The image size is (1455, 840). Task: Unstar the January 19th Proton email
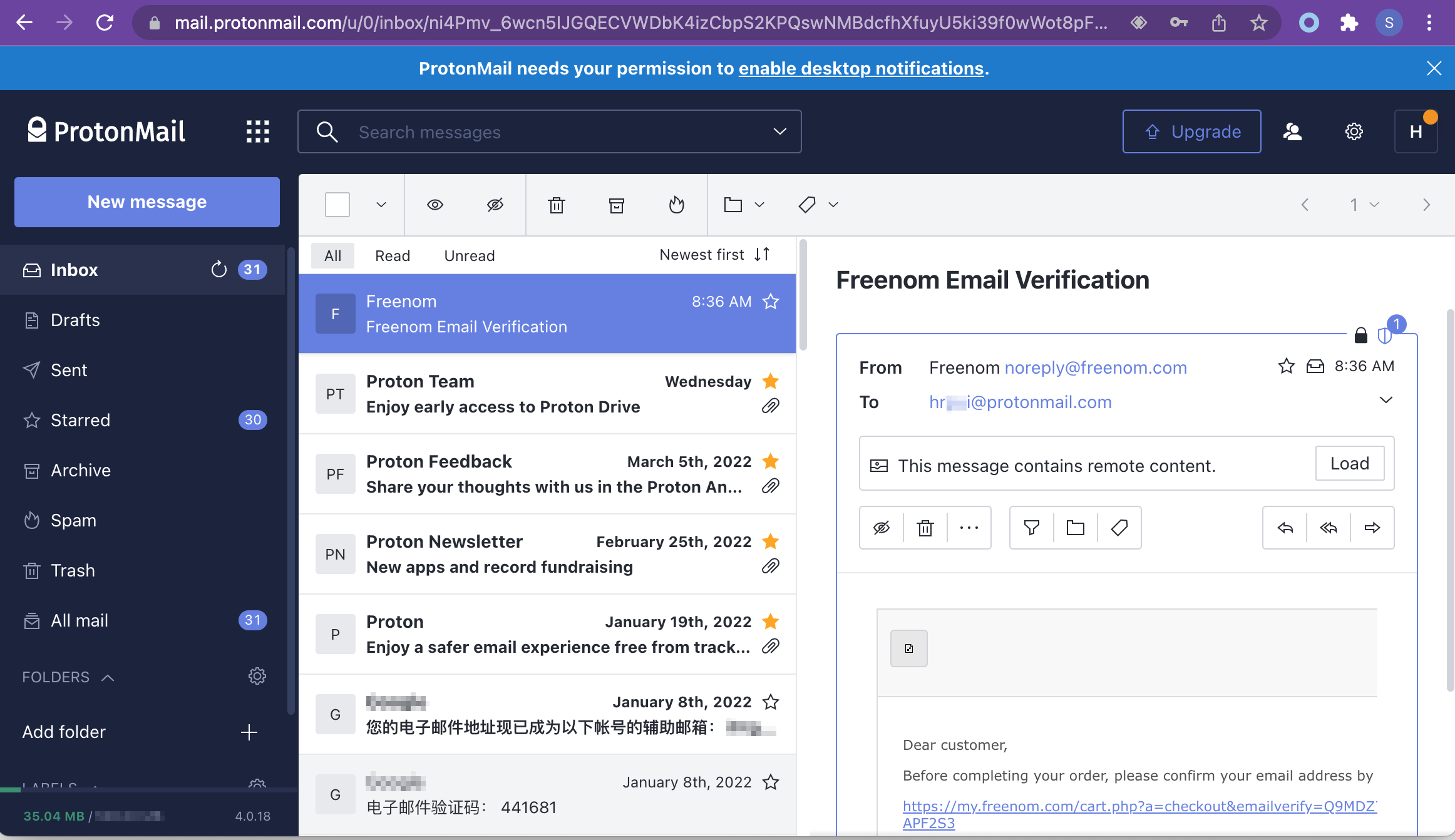point(771,622)
